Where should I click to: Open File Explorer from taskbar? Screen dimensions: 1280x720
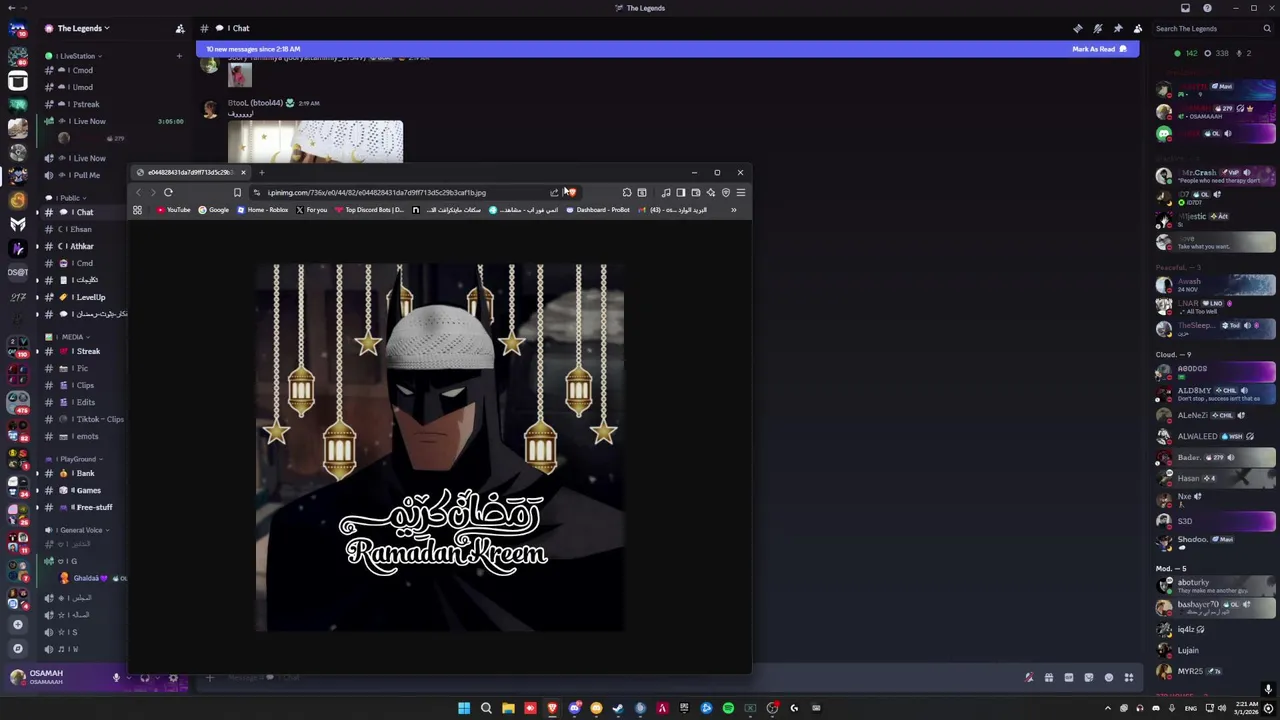click(508, 708)
